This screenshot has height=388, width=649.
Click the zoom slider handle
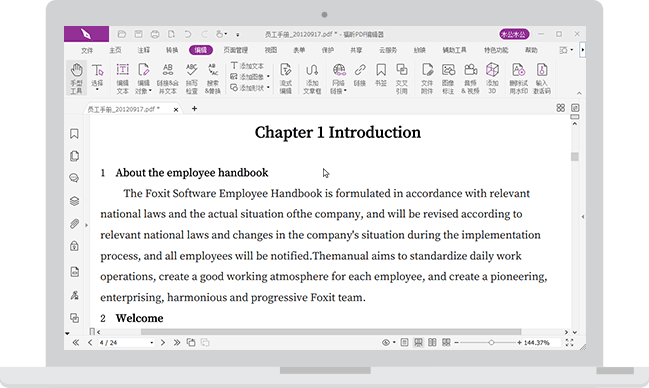coord(491,342)
